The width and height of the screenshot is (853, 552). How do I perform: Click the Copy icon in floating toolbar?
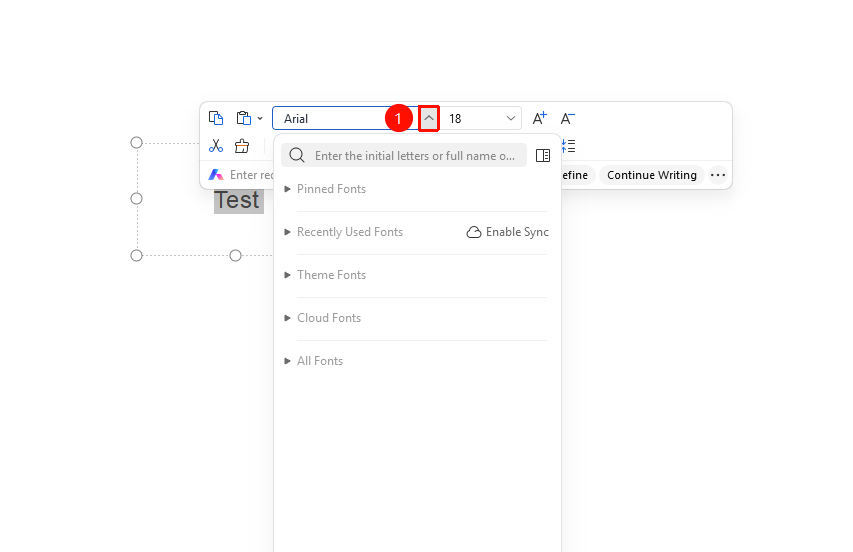pos(216,118)
